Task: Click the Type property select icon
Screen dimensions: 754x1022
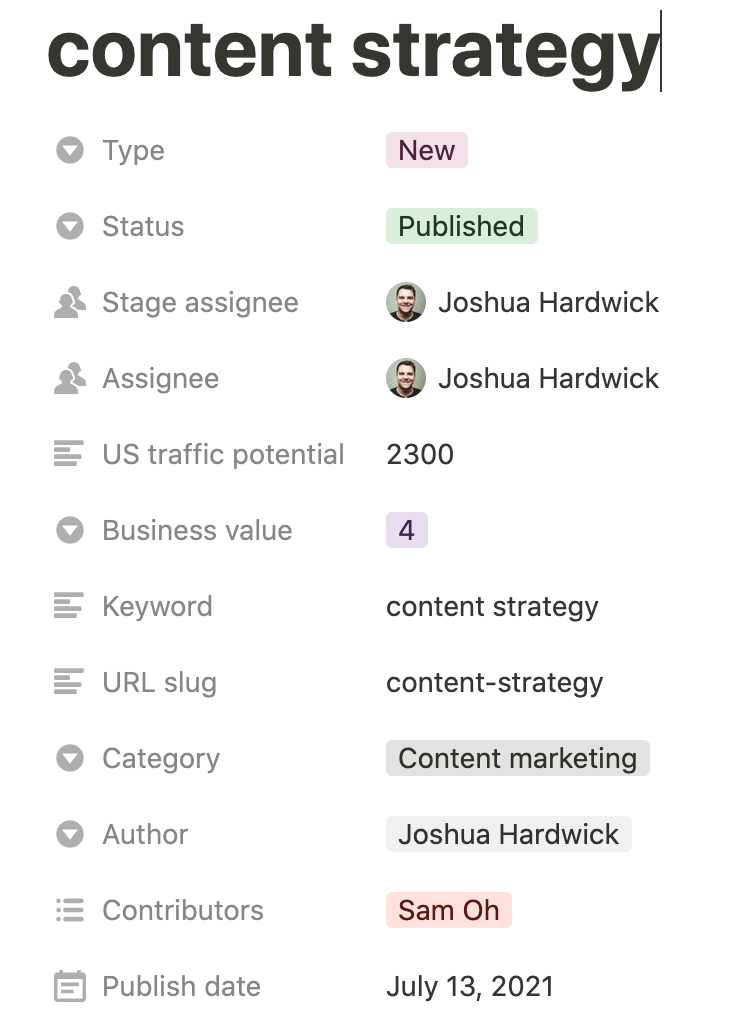Action: pyautogui.click(x=69, y=151)
